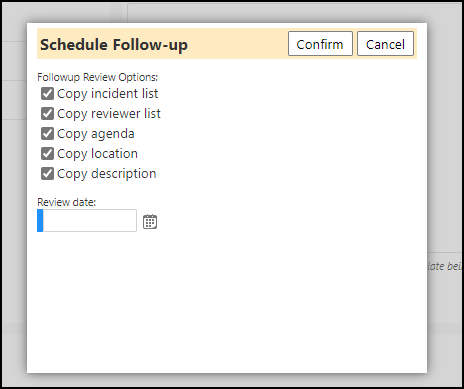
Task: Click the "Copy agenda" text label
Action: (96, 134)
